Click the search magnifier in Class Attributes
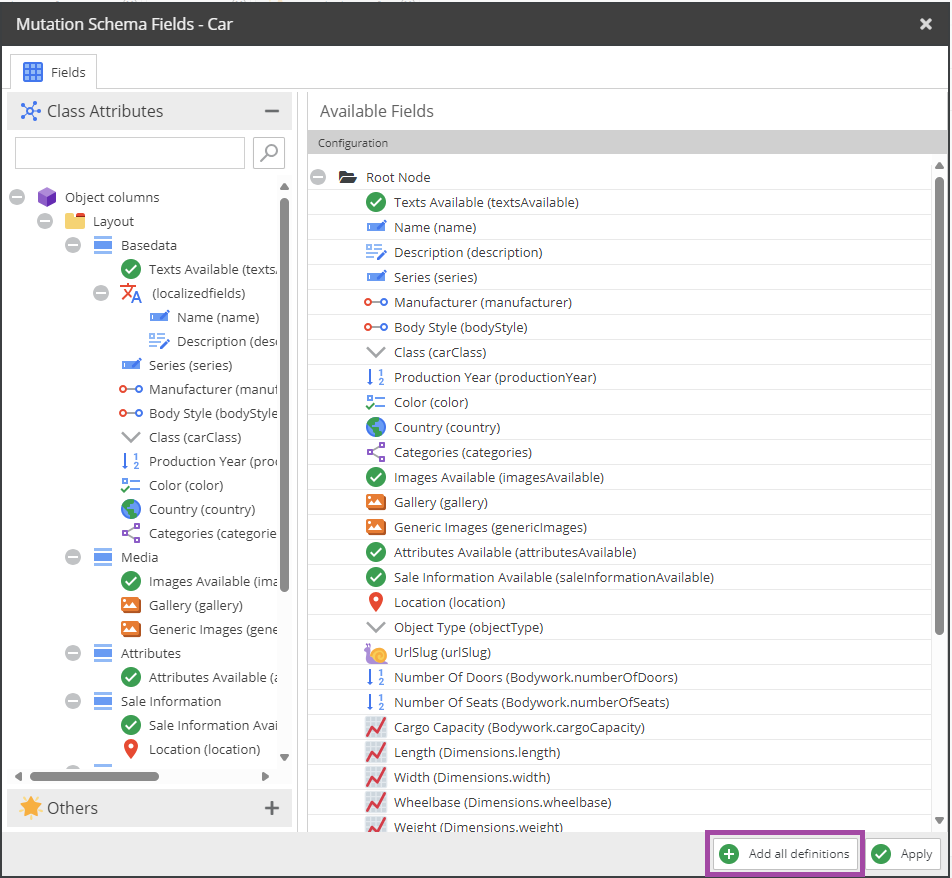This screenshot has width=952, height=878. (x=266, y=152)
